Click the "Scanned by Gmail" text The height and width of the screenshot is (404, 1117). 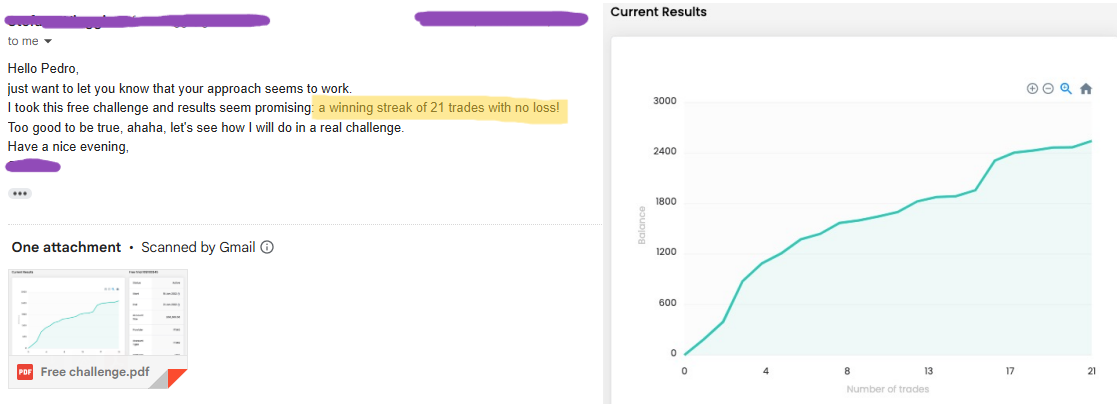click(198, 247)
